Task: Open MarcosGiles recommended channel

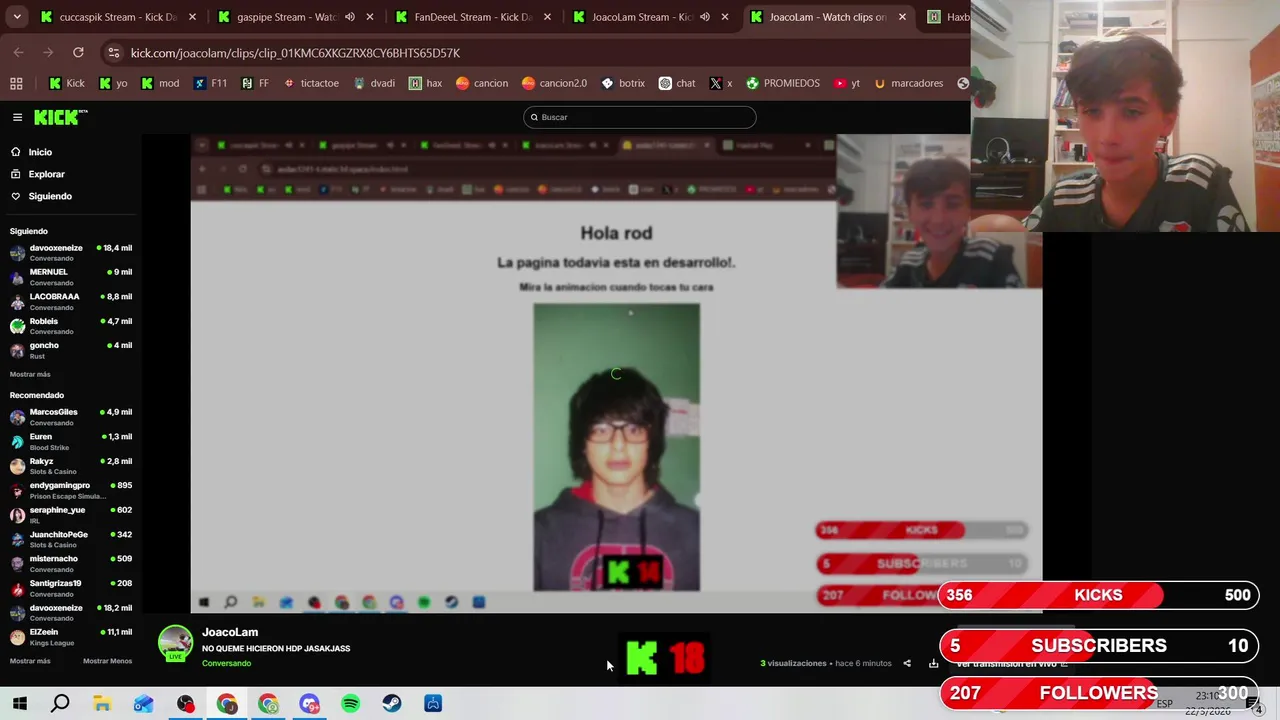Action: click(71, 416)
